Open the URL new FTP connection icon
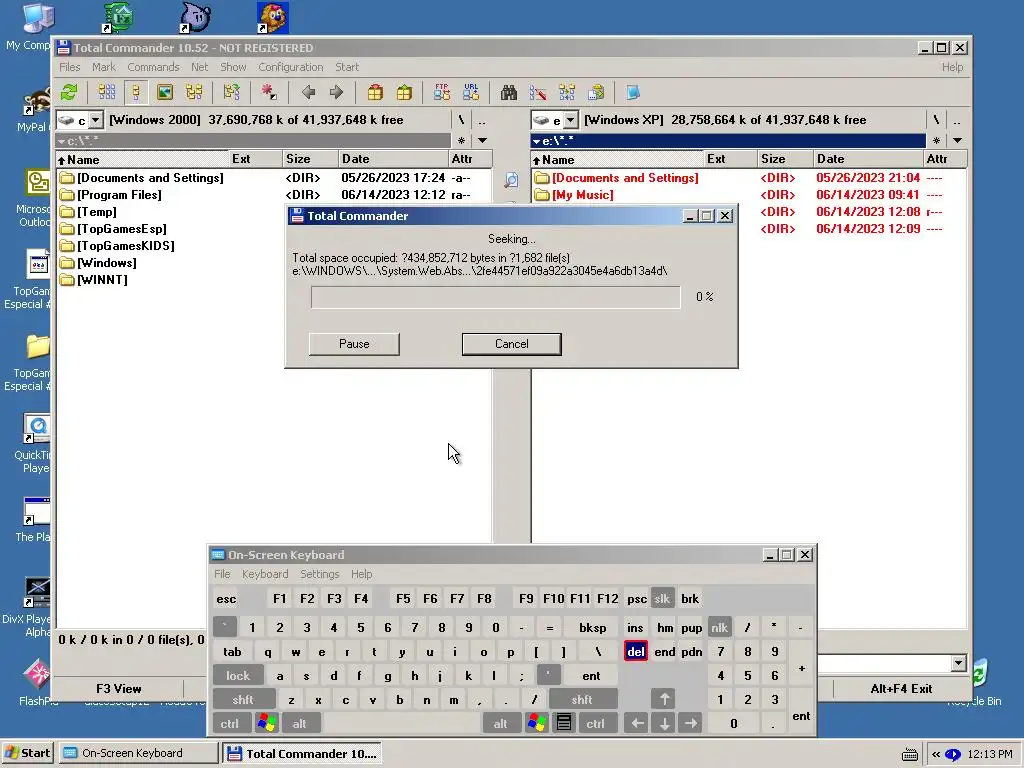The image size is (1024, 768). click(x=471, y=93)
